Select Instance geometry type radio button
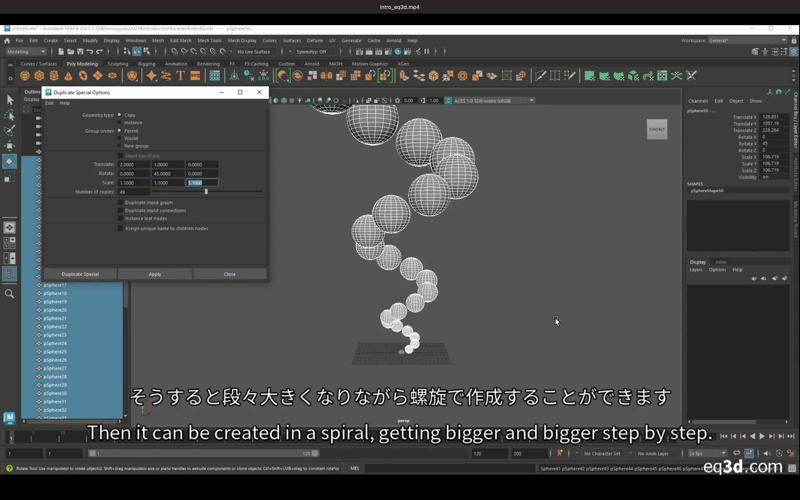 121,123
